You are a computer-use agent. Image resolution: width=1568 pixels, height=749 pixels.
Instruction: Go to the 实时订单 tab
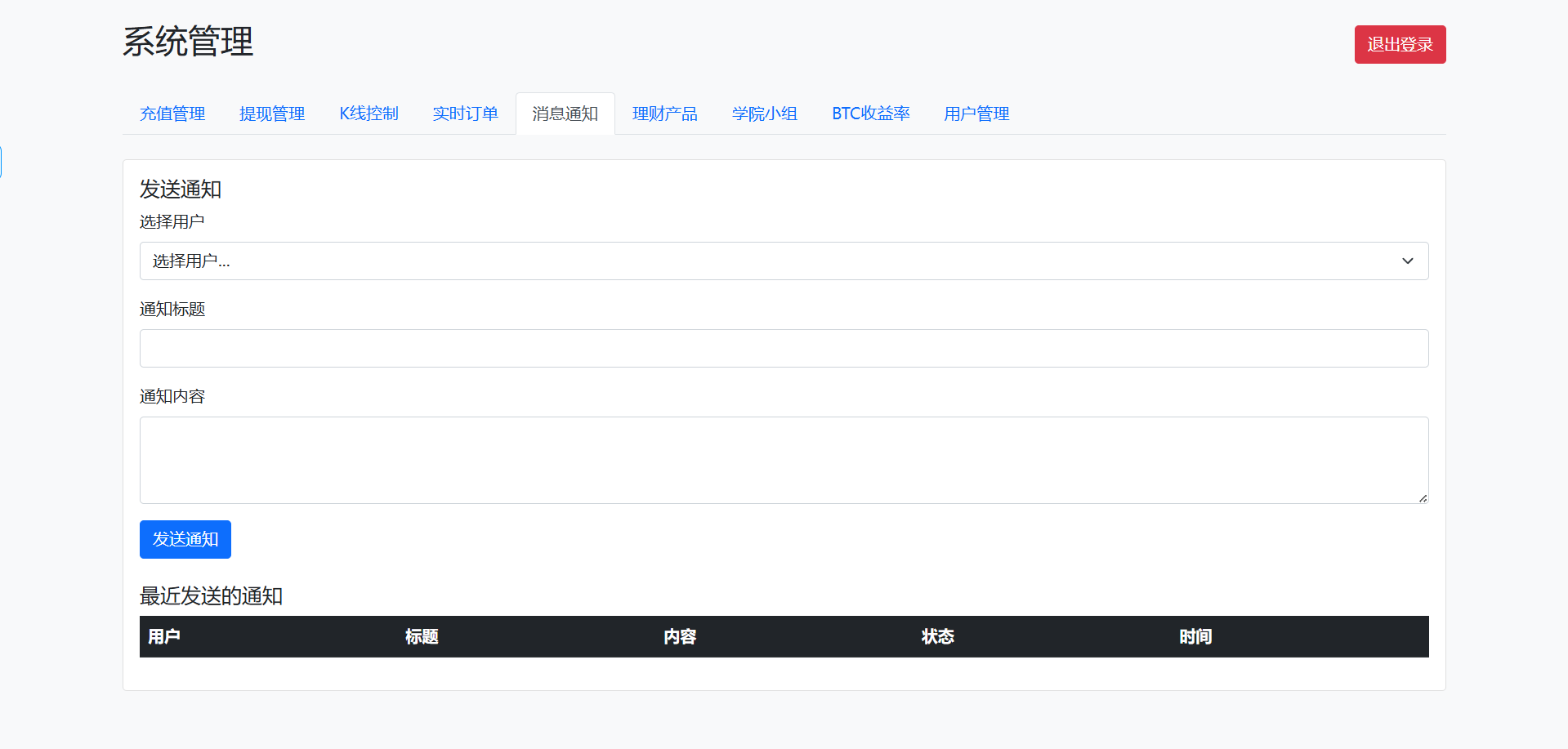click(465, 114)
